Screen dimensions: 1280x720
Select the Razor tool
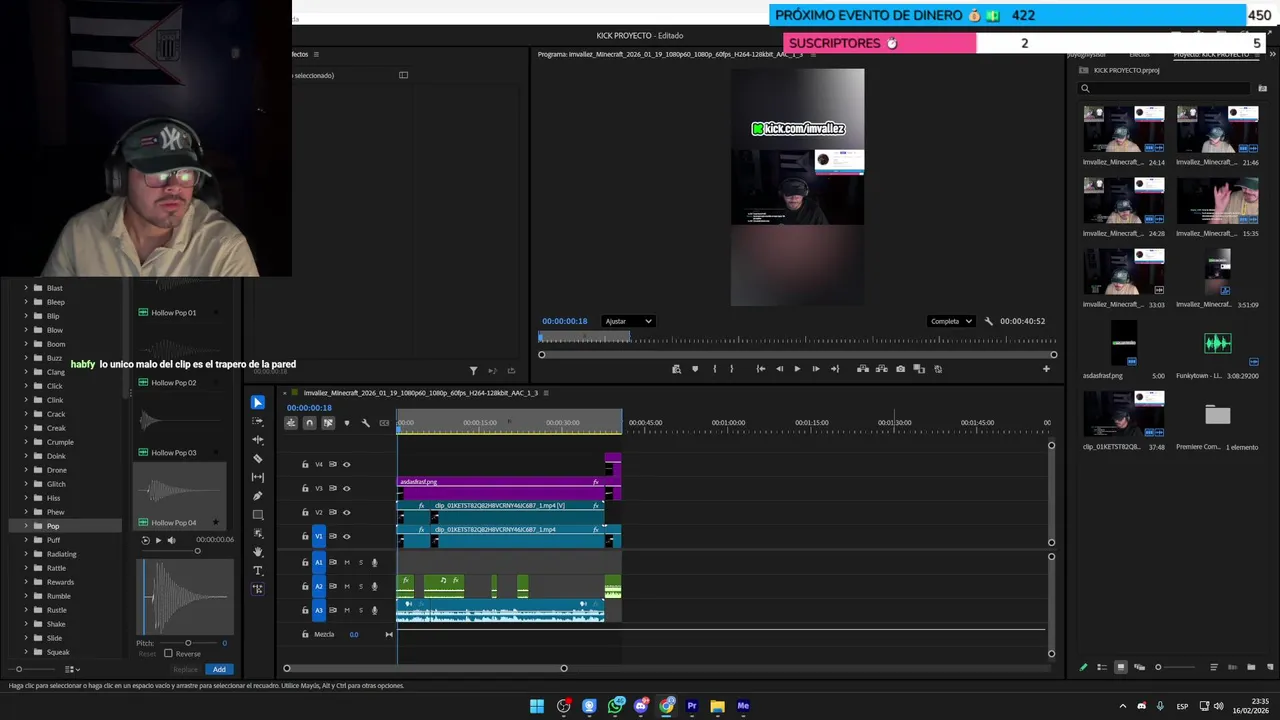[257, 459]
